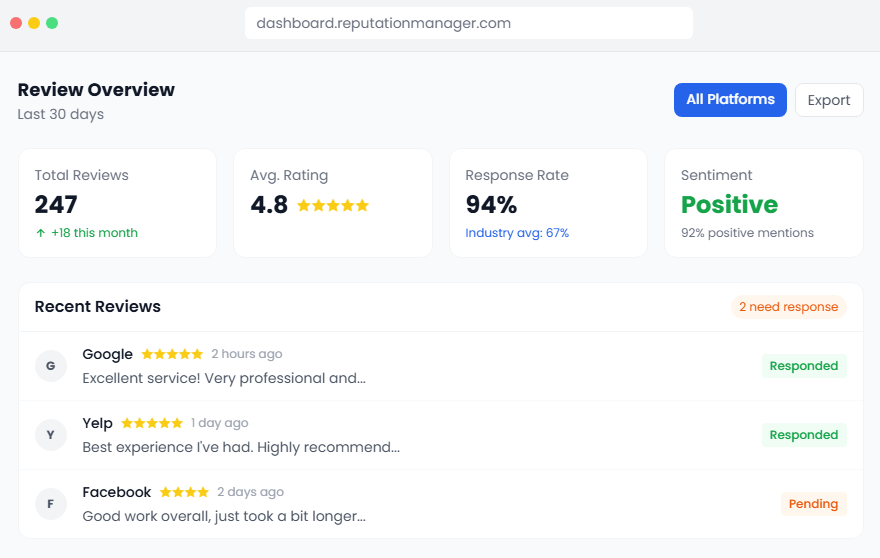Image resolution: width=880 pixels, height=558 pixels.
Task: Click the Pending status on Facebook review
Action: pos(813,504)
